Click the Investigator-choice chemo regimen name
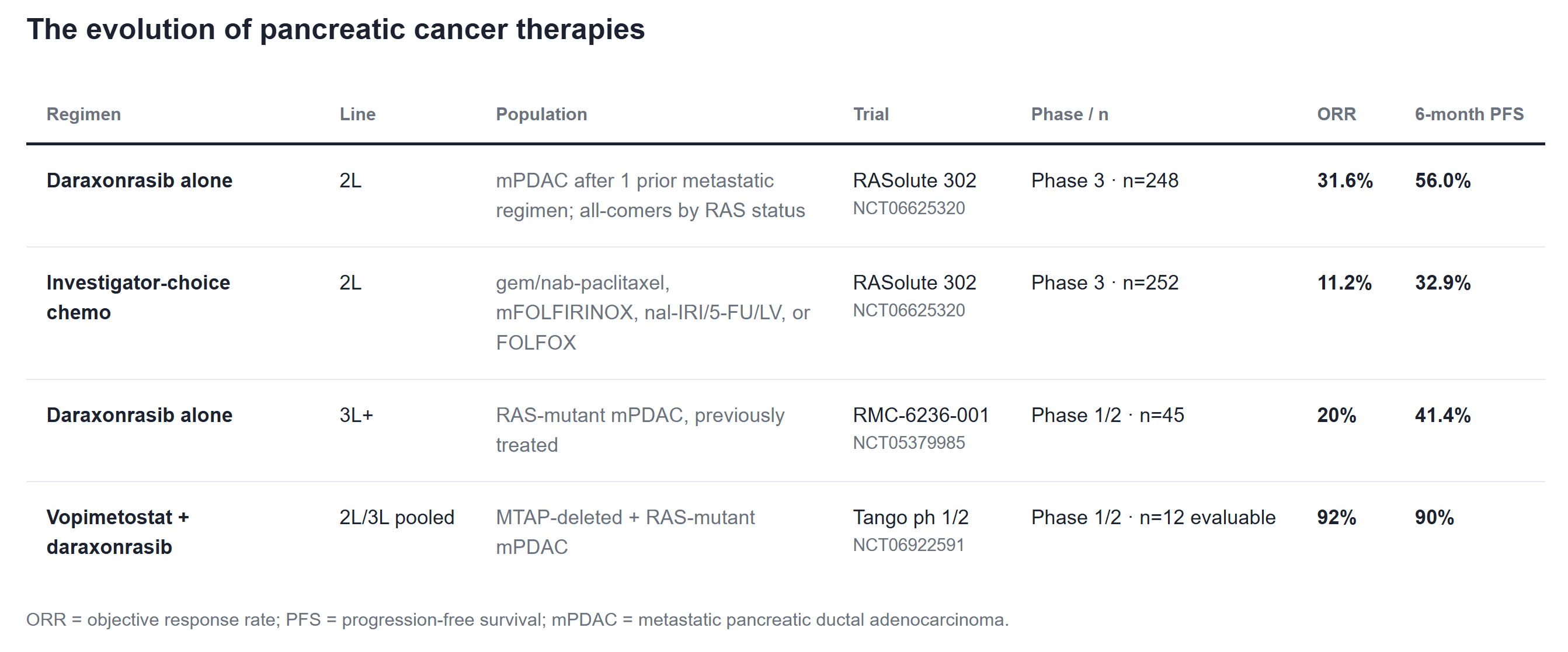Image resolution: width=1568 pixels, height=652 pixels. [138, 297]
